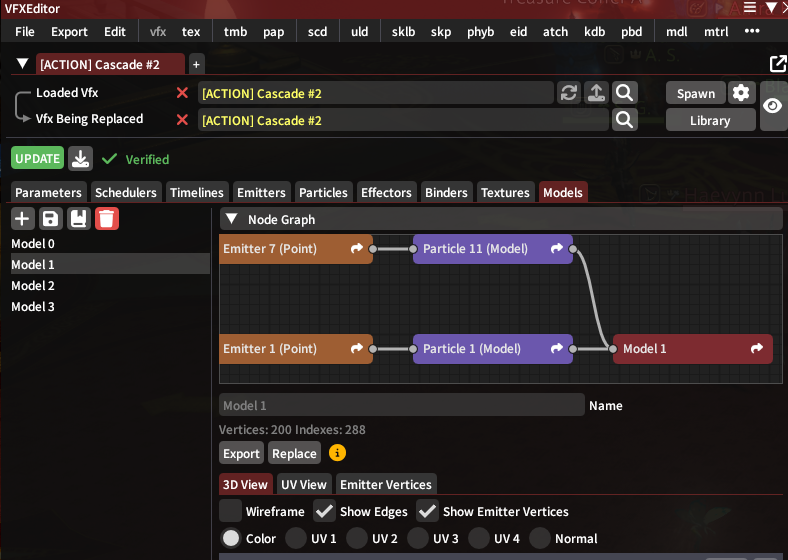
Task: Clear Vfx Being Replaced with red X
Action: [x=182, y=120]
